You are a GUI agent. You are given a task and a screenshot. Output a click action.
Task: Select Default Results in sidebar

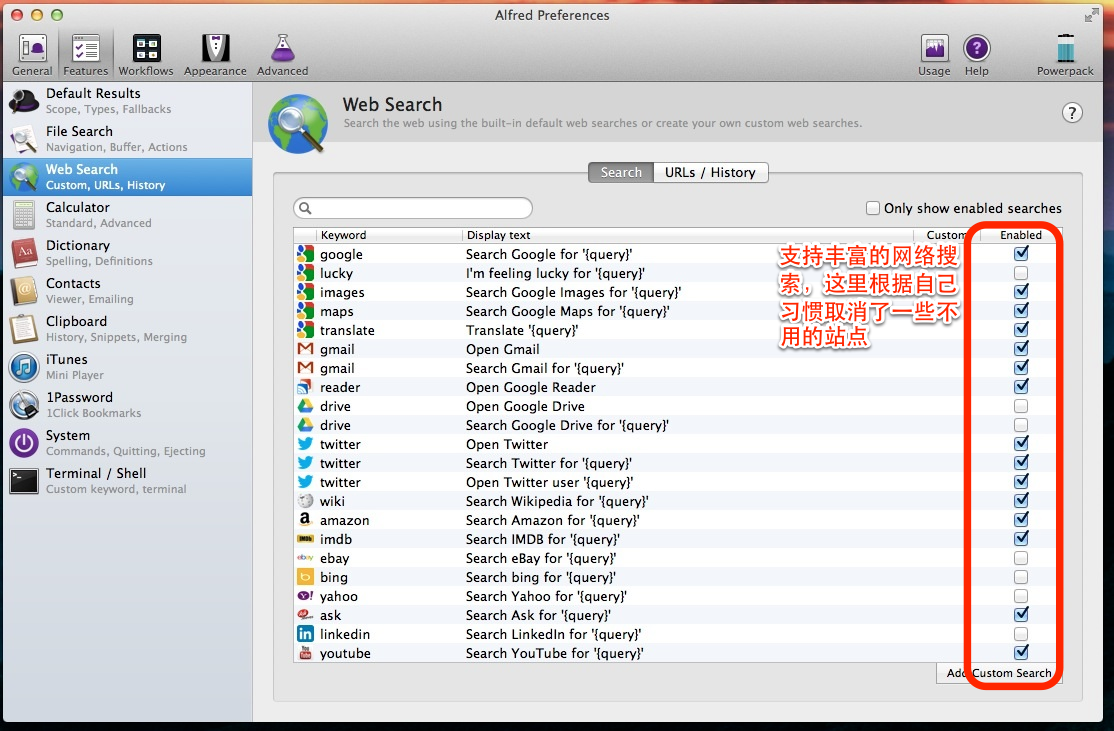click(127, 101)
